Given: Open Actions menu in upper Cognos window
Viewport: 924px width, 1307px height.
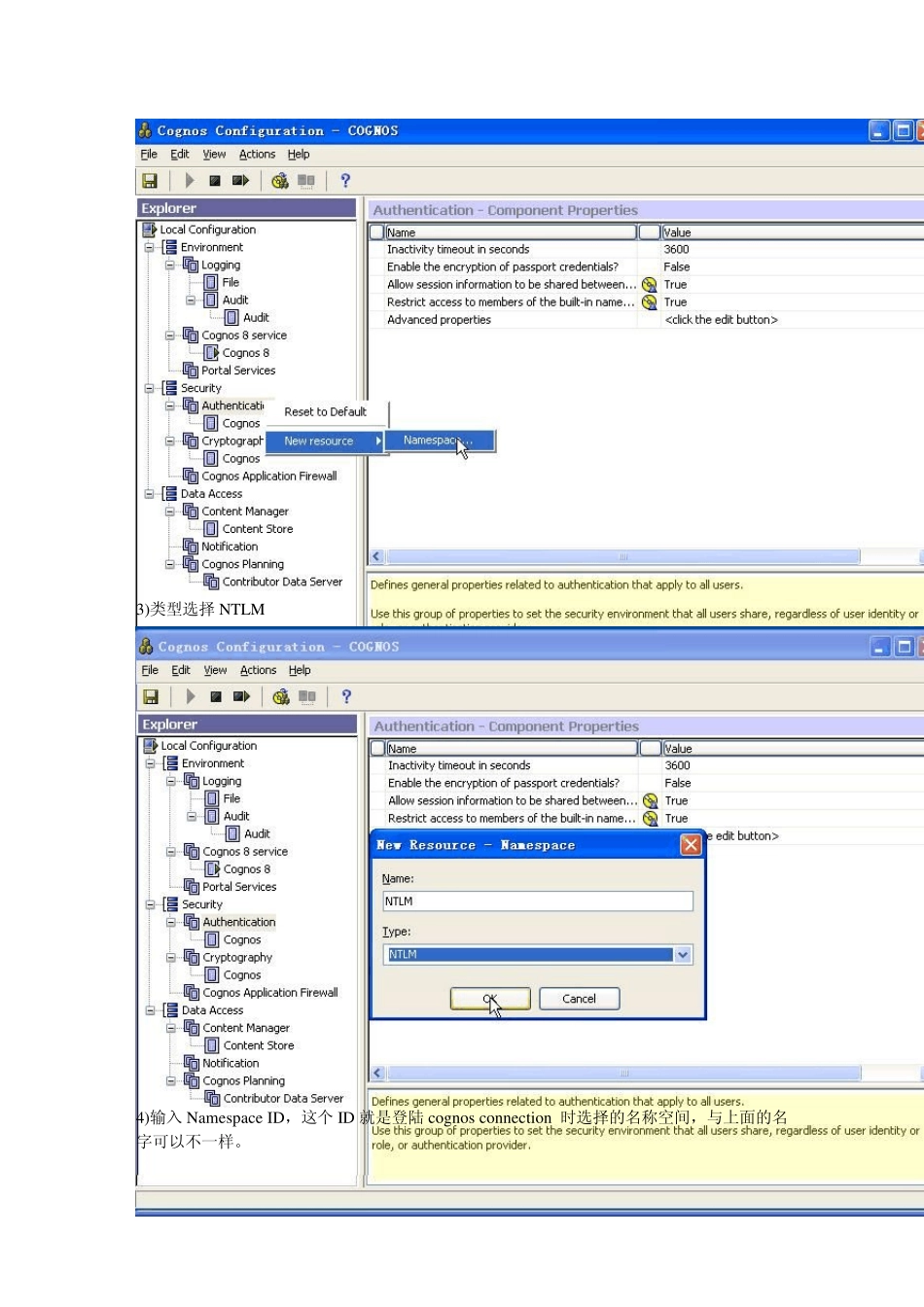Looking at the screenshot, I should pos(258,155).
